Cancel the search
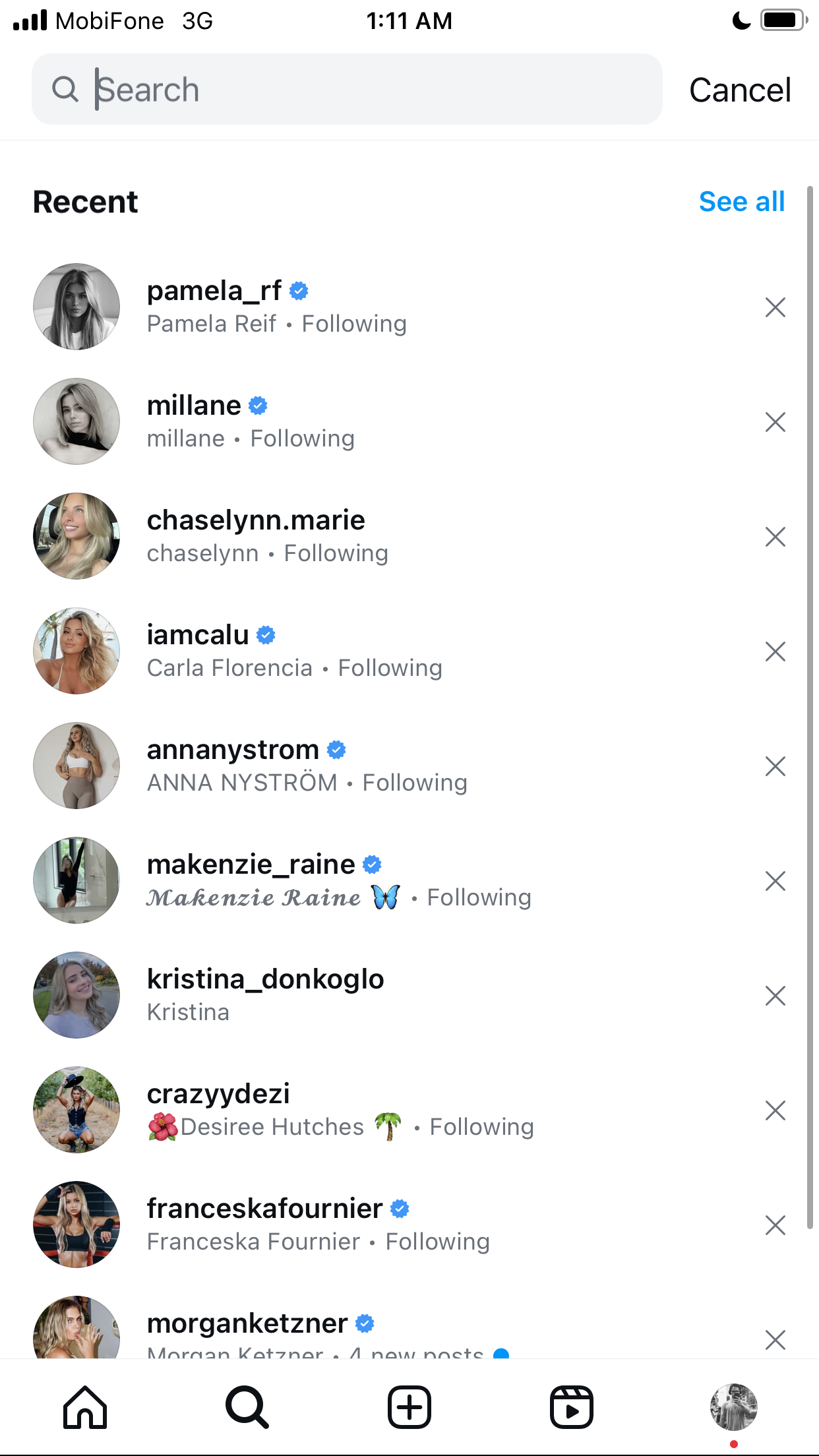Image resolution: width=819 pixels, height=1456 pixels. (x=740, y=90)
